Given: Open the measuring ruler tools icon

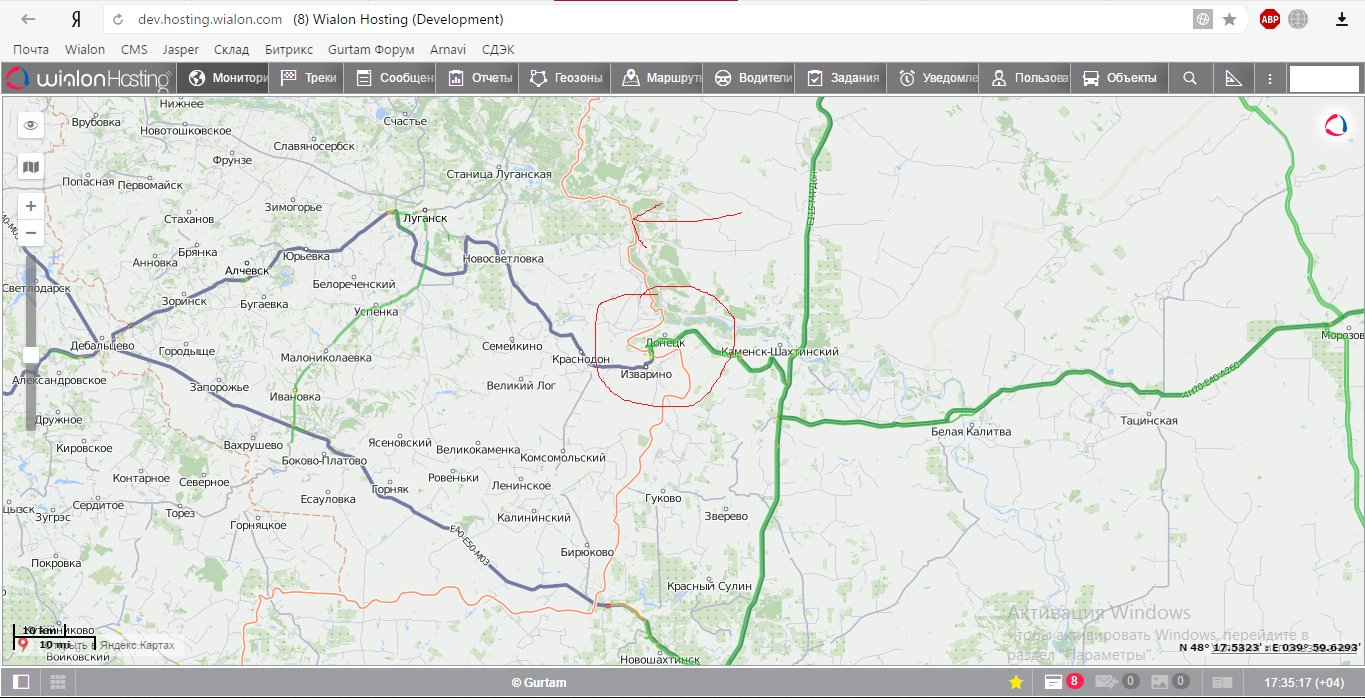Looking at the screenshot, I should tap(1232, 78).
